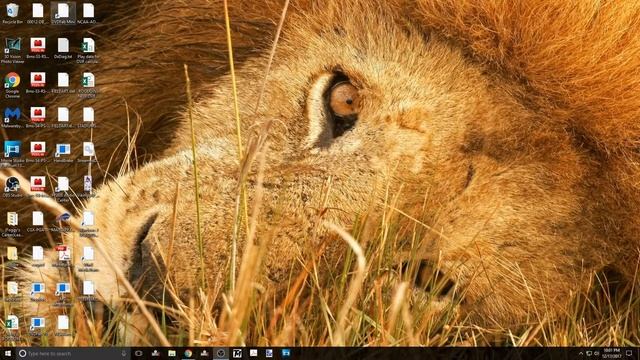Open Task View from the taskbar

click(139, 353)
